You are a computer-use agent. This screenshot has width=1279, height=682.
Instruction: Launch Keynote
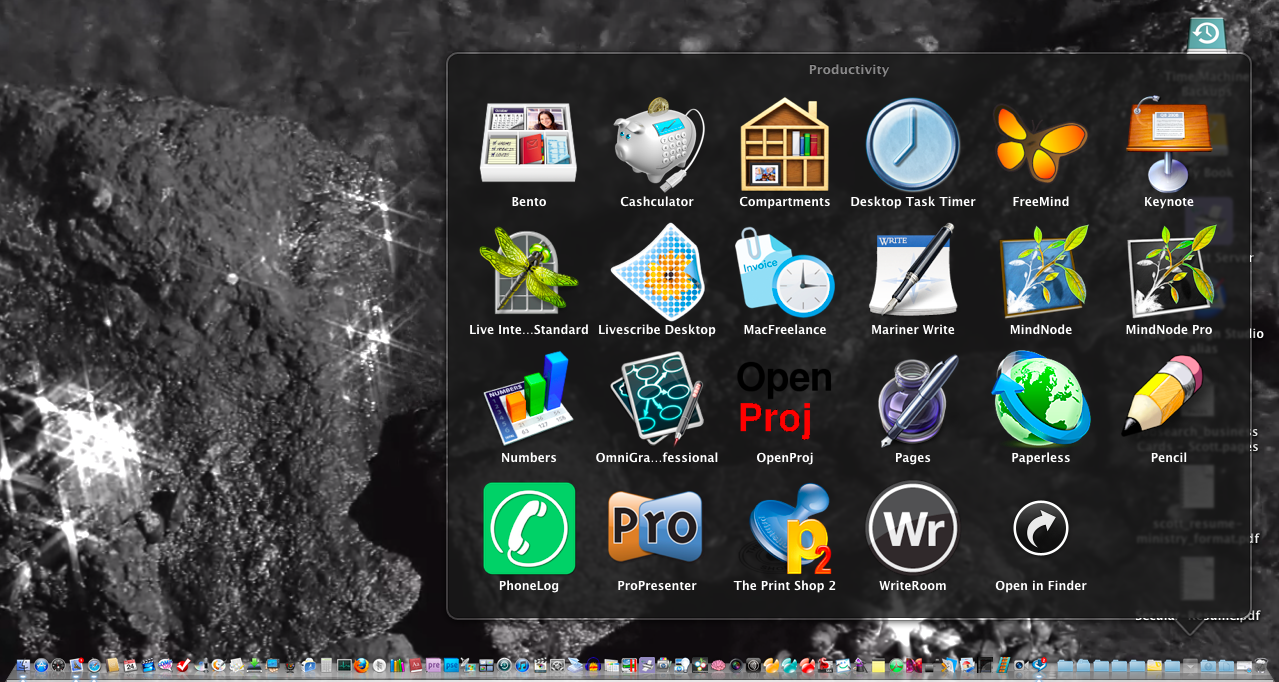[1169, 144]
